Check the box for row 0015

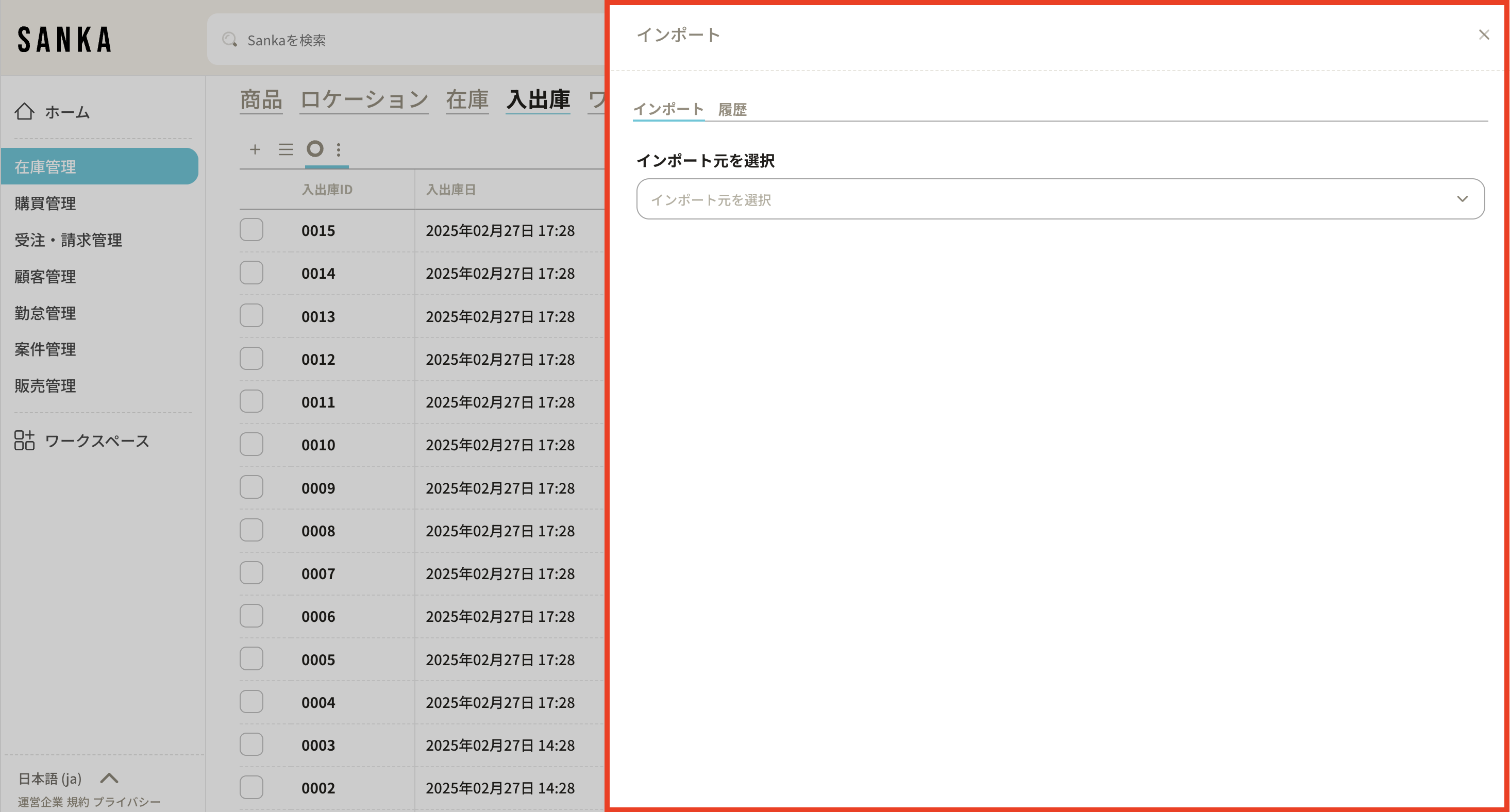[251, 230]
